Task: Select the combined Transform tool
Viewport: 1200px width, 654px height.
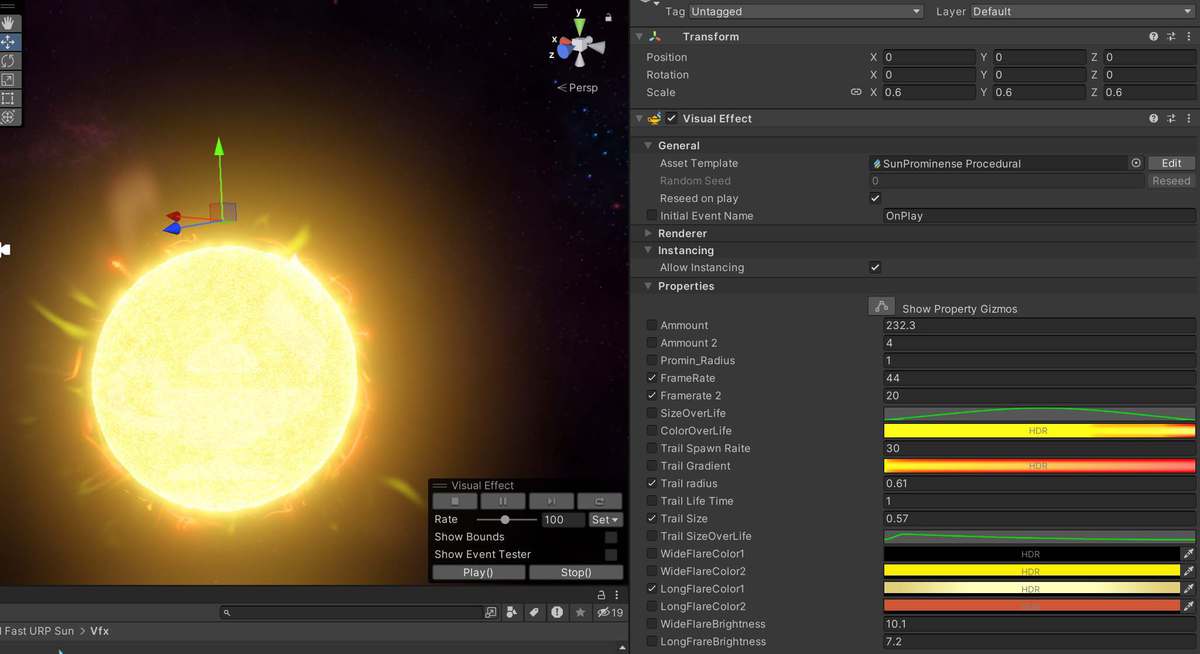Action: pos(9,117)
